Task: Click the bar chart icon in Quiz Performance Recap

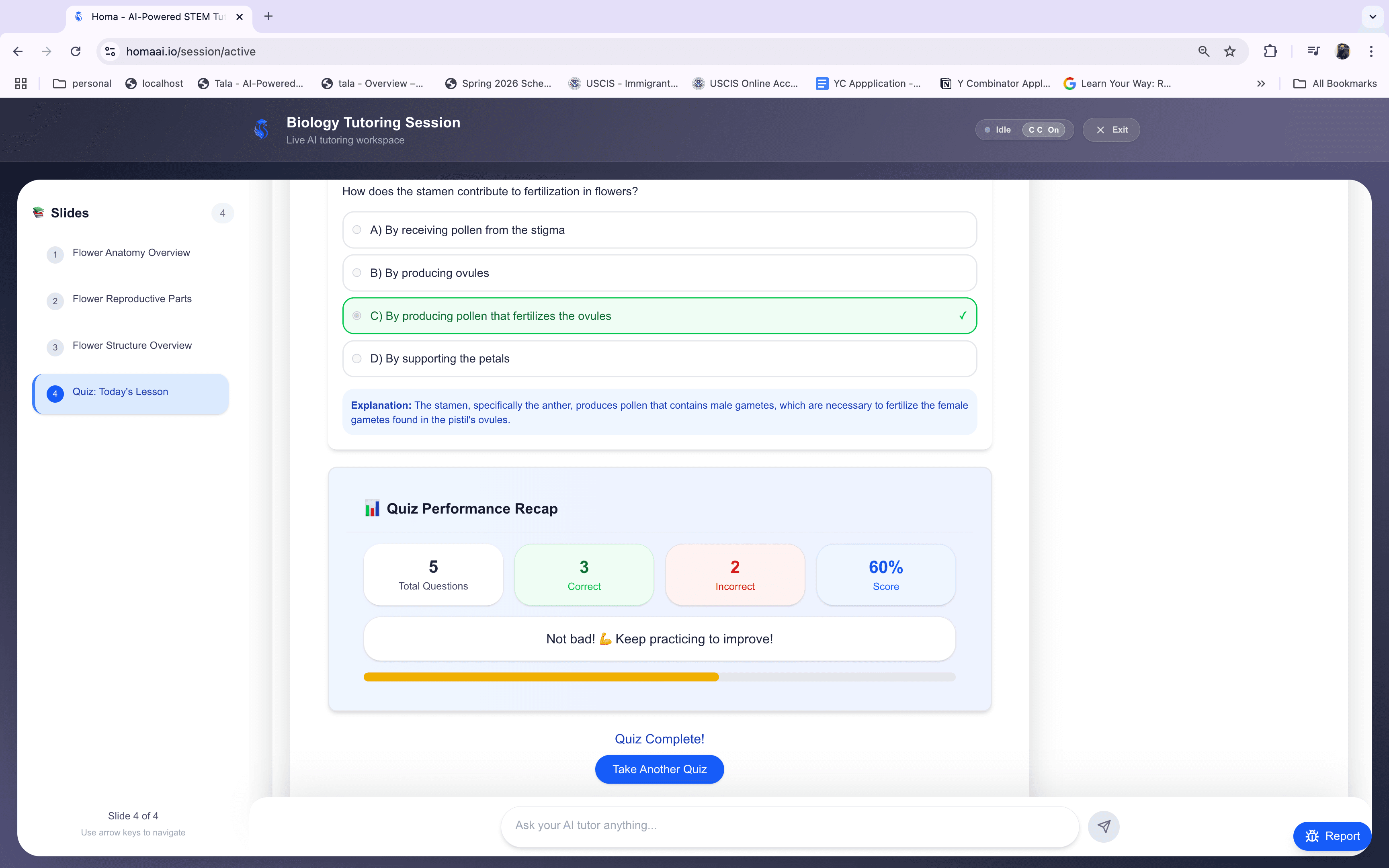Action: pos(372,508)
